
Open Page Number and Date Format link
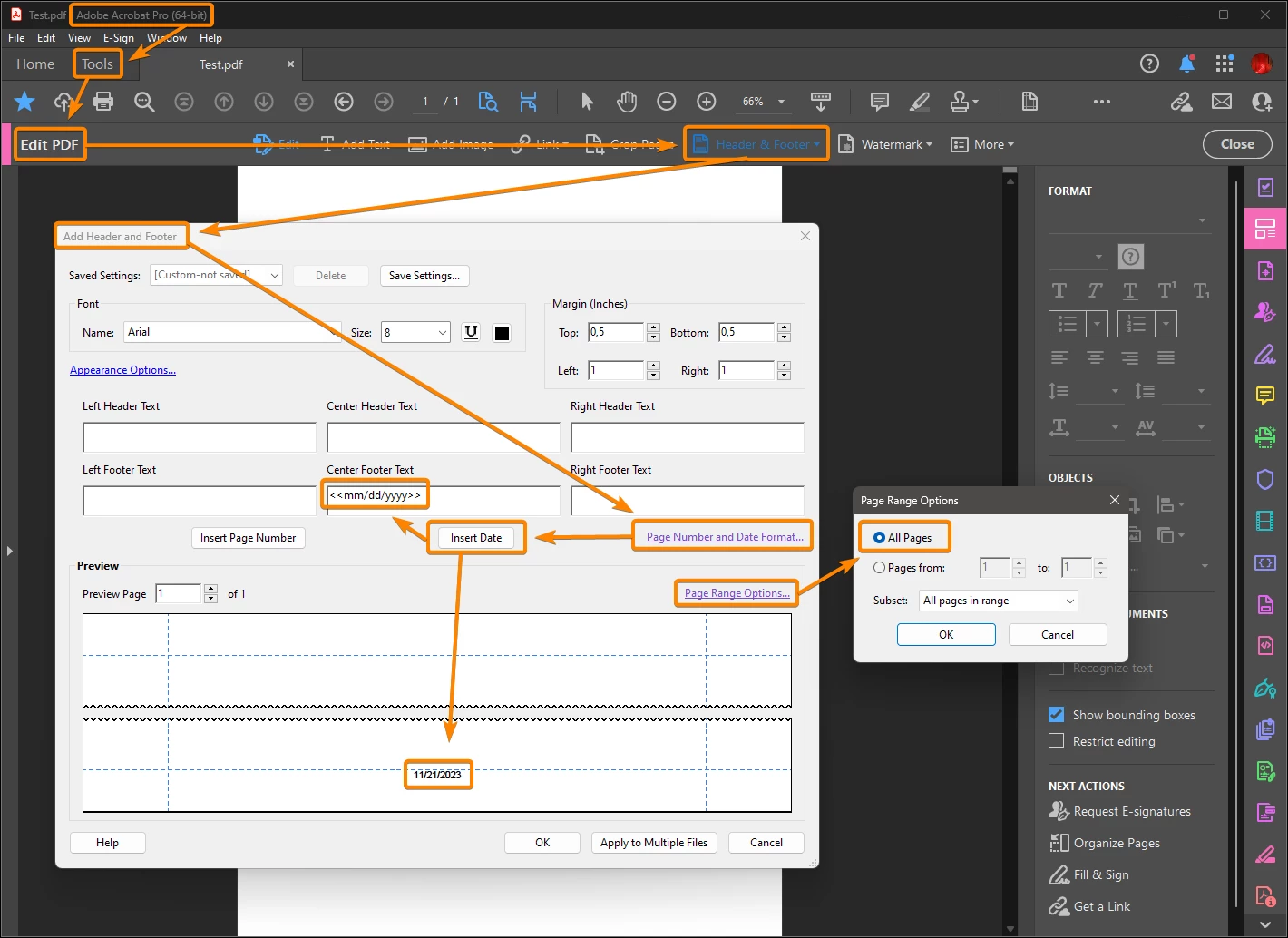click(725, 537)
